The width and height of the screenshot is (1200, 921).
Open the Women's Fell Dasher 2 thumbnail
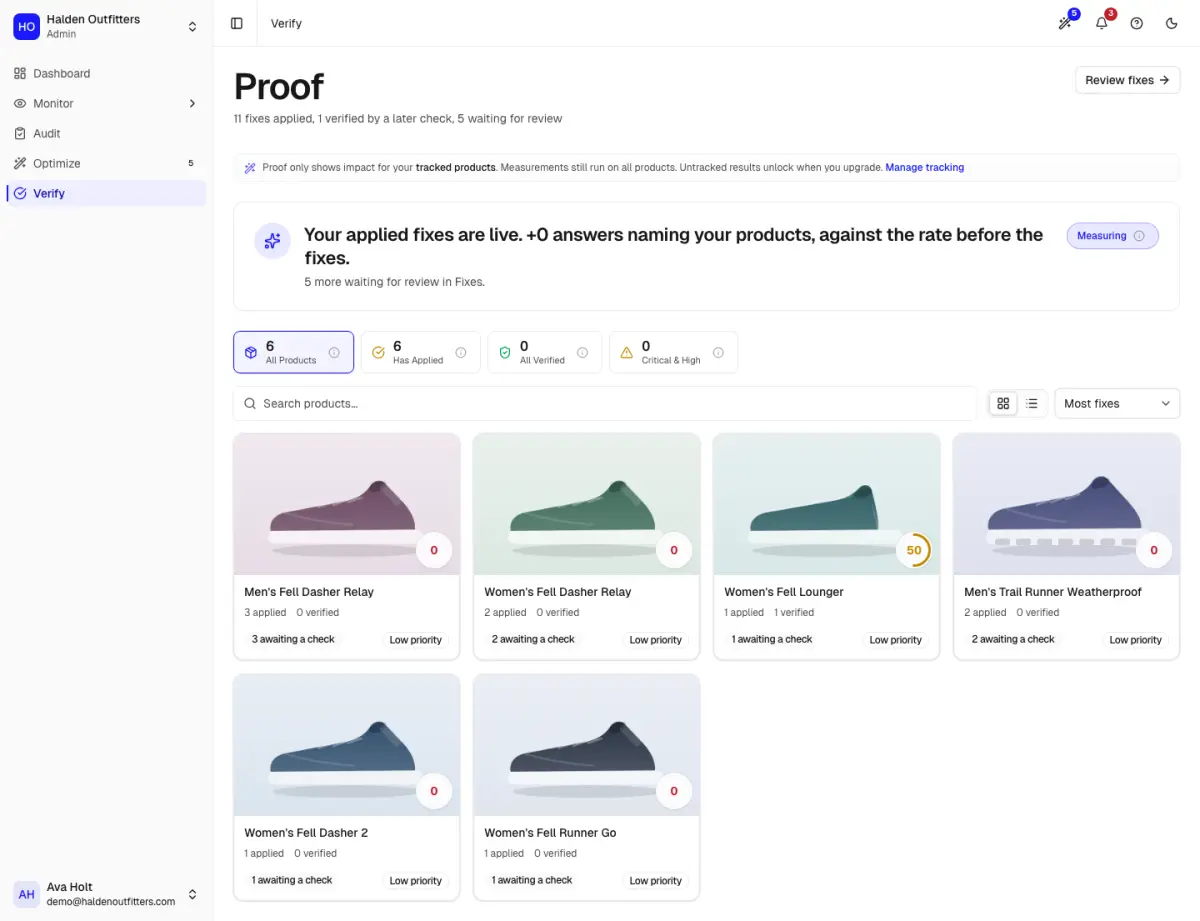click(x=346, y=745)
